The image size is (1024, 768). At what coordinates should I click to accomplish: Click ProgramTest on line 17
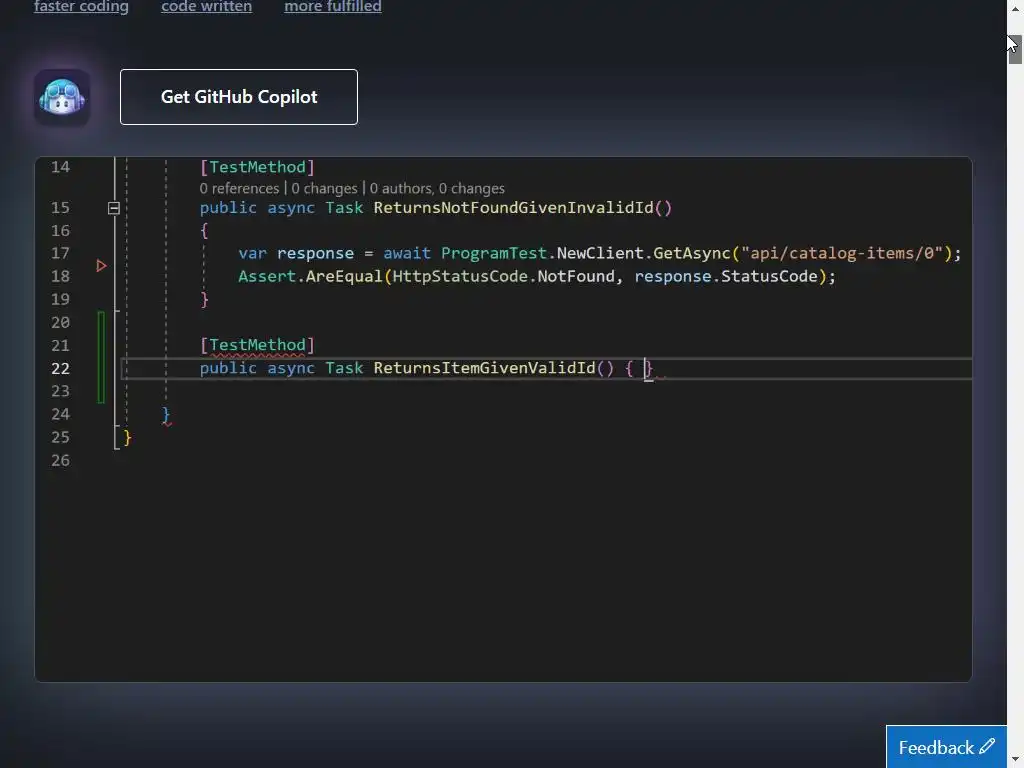(x=494, y=253)
